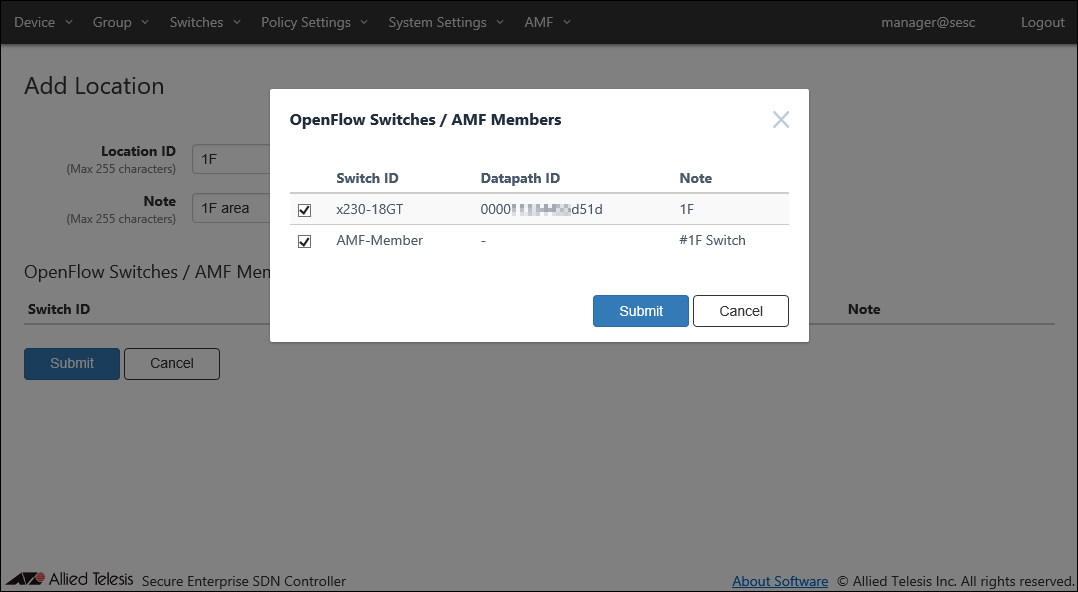Click the Add Location page heading
Image resolution: width=1078 pixels, height=592 pixels.
(94, 86)
